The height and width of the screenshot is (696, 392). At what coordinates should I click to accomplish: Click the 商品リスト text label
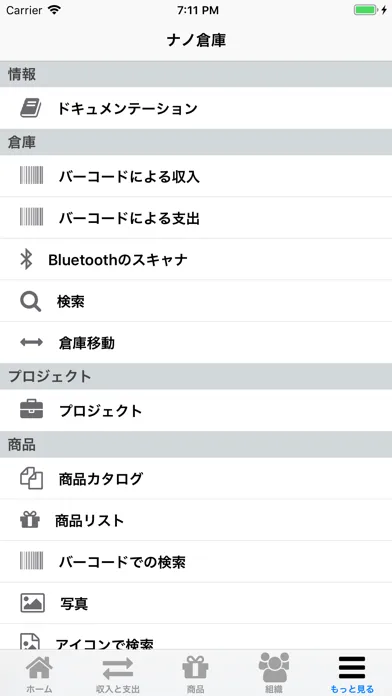click(90, 520)
